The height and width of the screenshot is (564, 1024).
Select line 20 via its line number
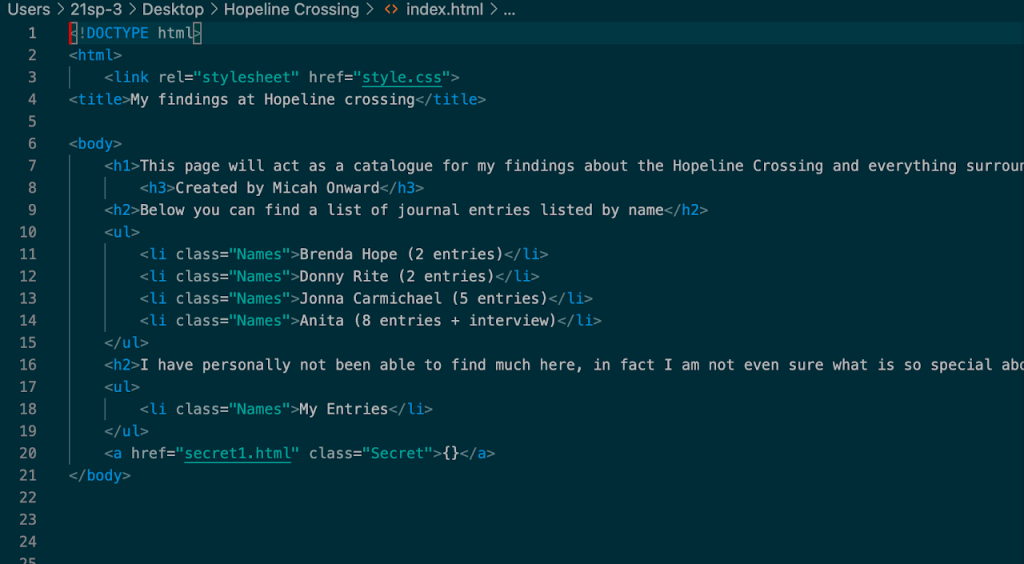pos(28,453)
